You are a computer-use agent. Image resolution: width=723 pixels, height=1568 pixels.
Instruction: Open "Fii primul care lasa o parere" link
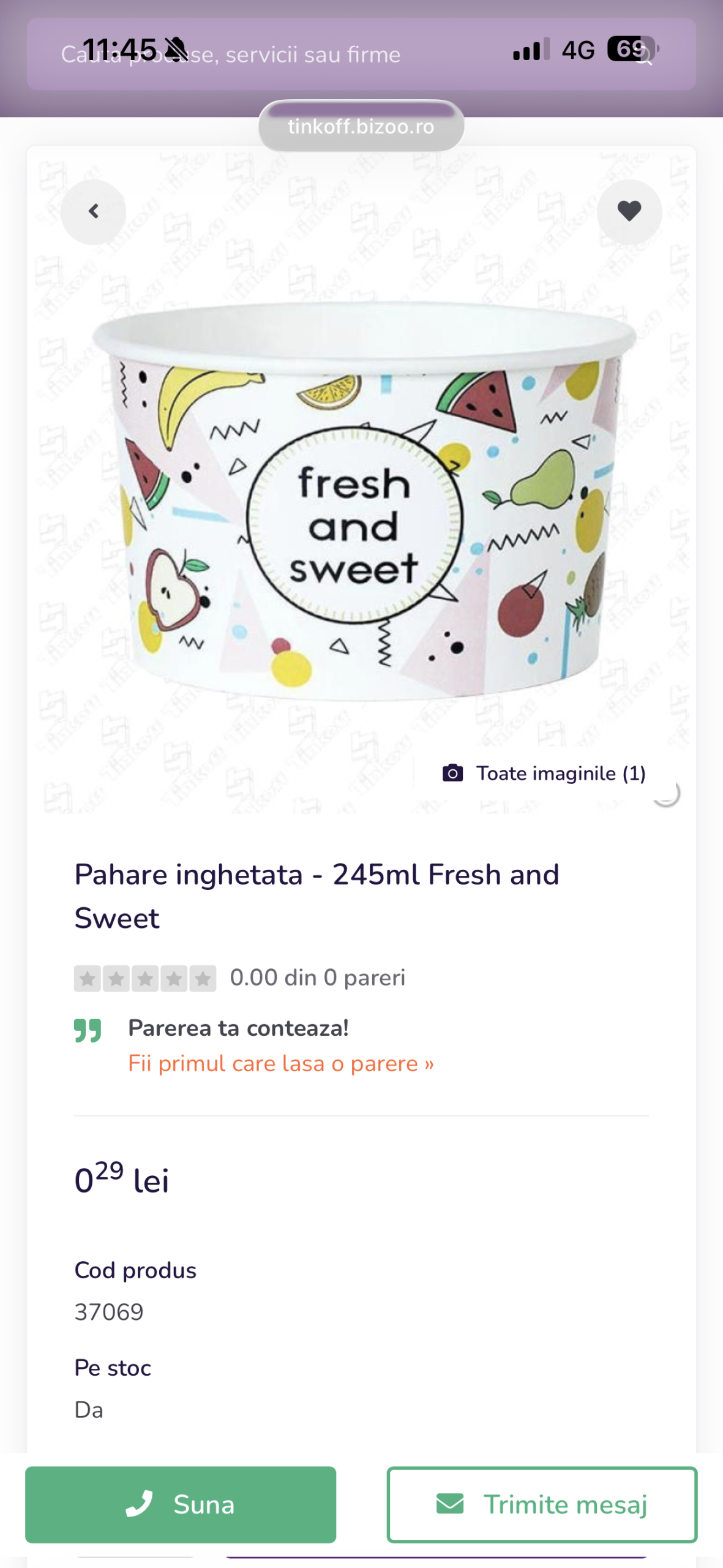click(280, 1064)
